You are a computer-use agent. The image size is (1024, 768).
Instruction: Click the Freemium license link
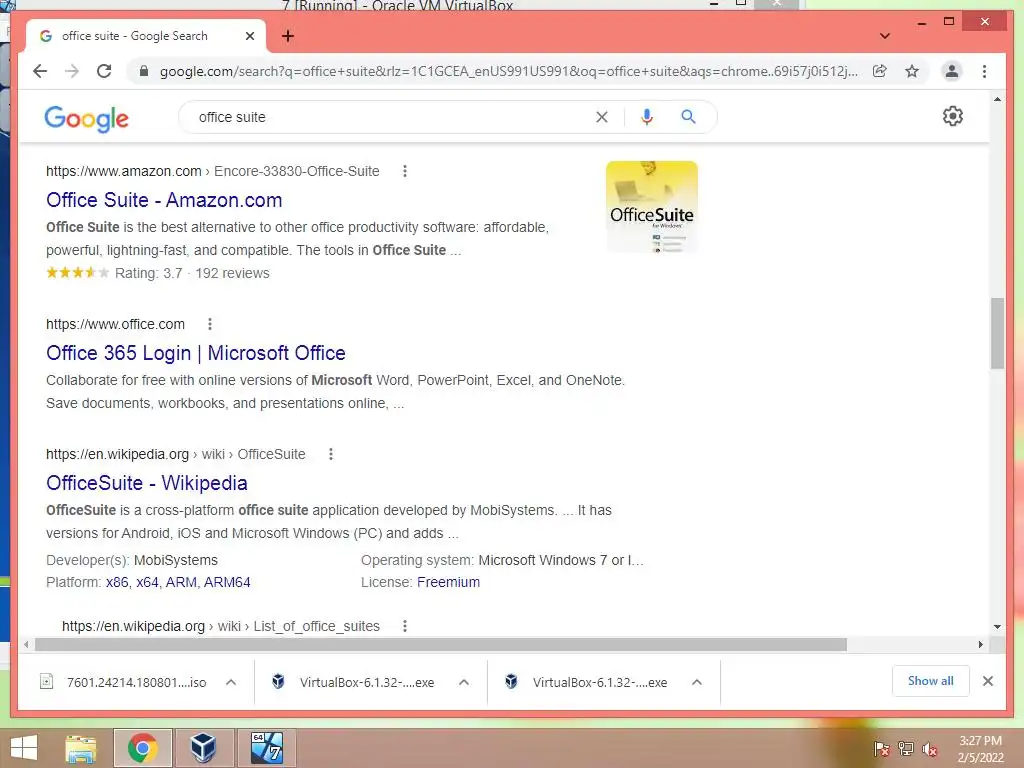pos(448,582)
